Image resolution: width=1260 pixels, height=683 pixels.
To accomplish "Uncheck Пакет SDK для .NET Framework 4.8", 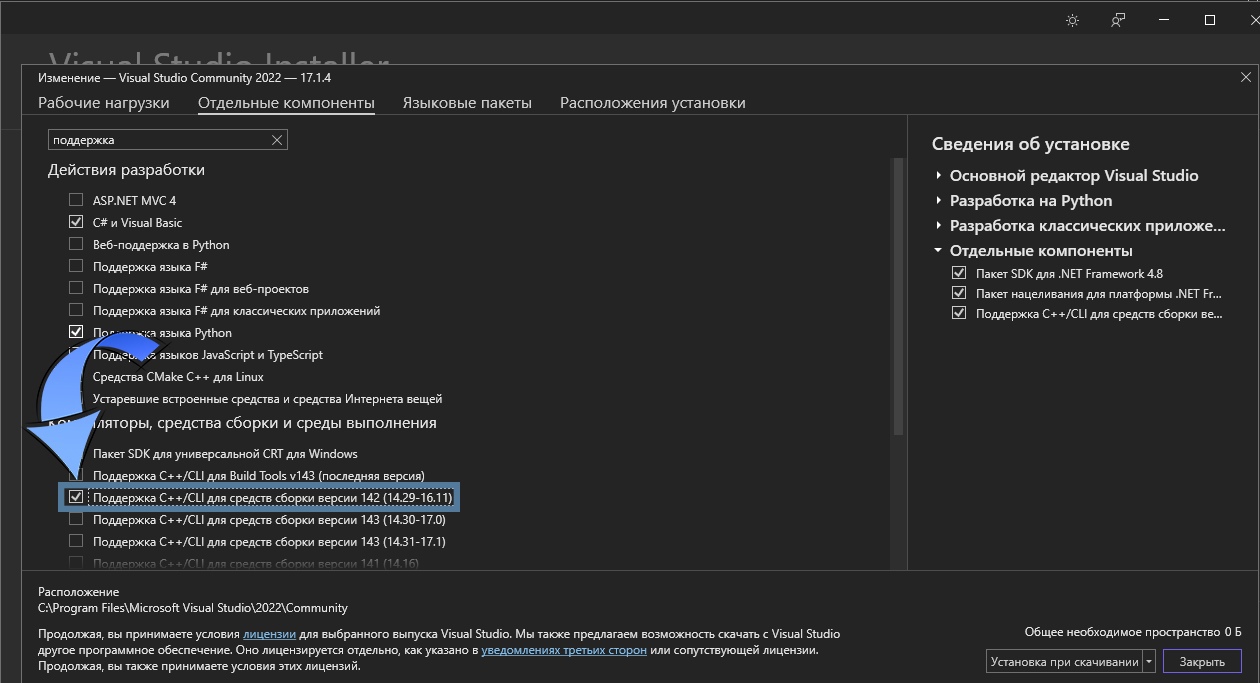I will tap(958, 274).
